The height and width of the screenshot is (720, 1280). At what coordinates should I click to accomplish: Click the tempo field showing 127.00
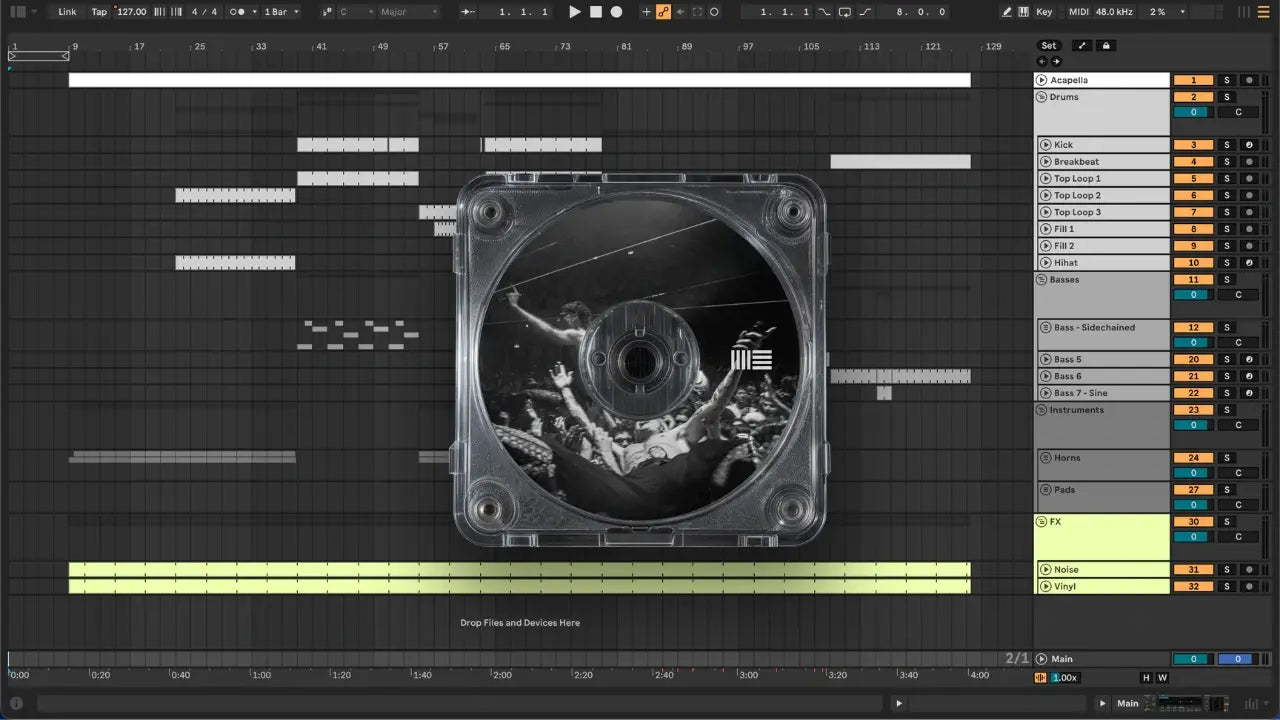click(x=131, y=12)
